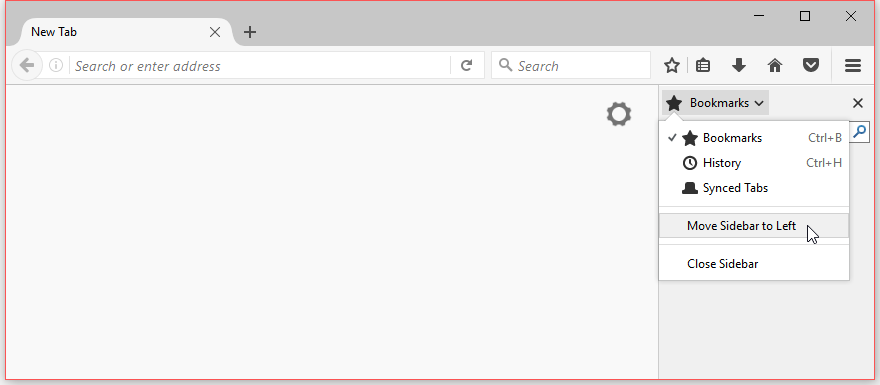The height and width of the screenshot is (385, 880).
Task: Click the bookmark star icon in toolbar
Action: (671, 66)
